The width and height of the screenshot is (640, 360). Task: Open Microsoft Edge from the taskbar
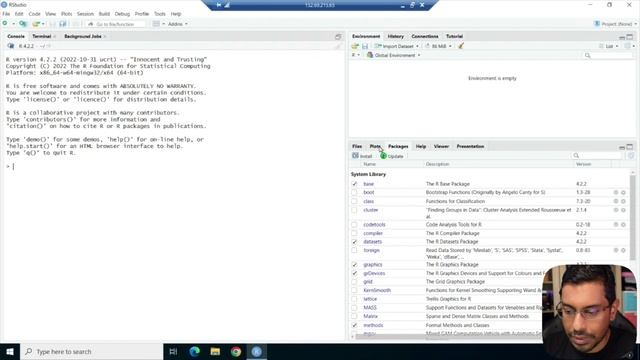click(x=195, y=351)
